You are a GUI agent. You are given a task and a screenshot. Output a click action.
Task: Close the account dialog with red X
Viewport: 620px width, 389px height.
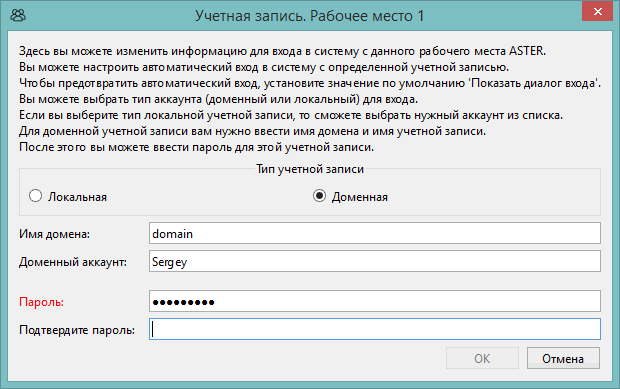(x=597, y=11)
